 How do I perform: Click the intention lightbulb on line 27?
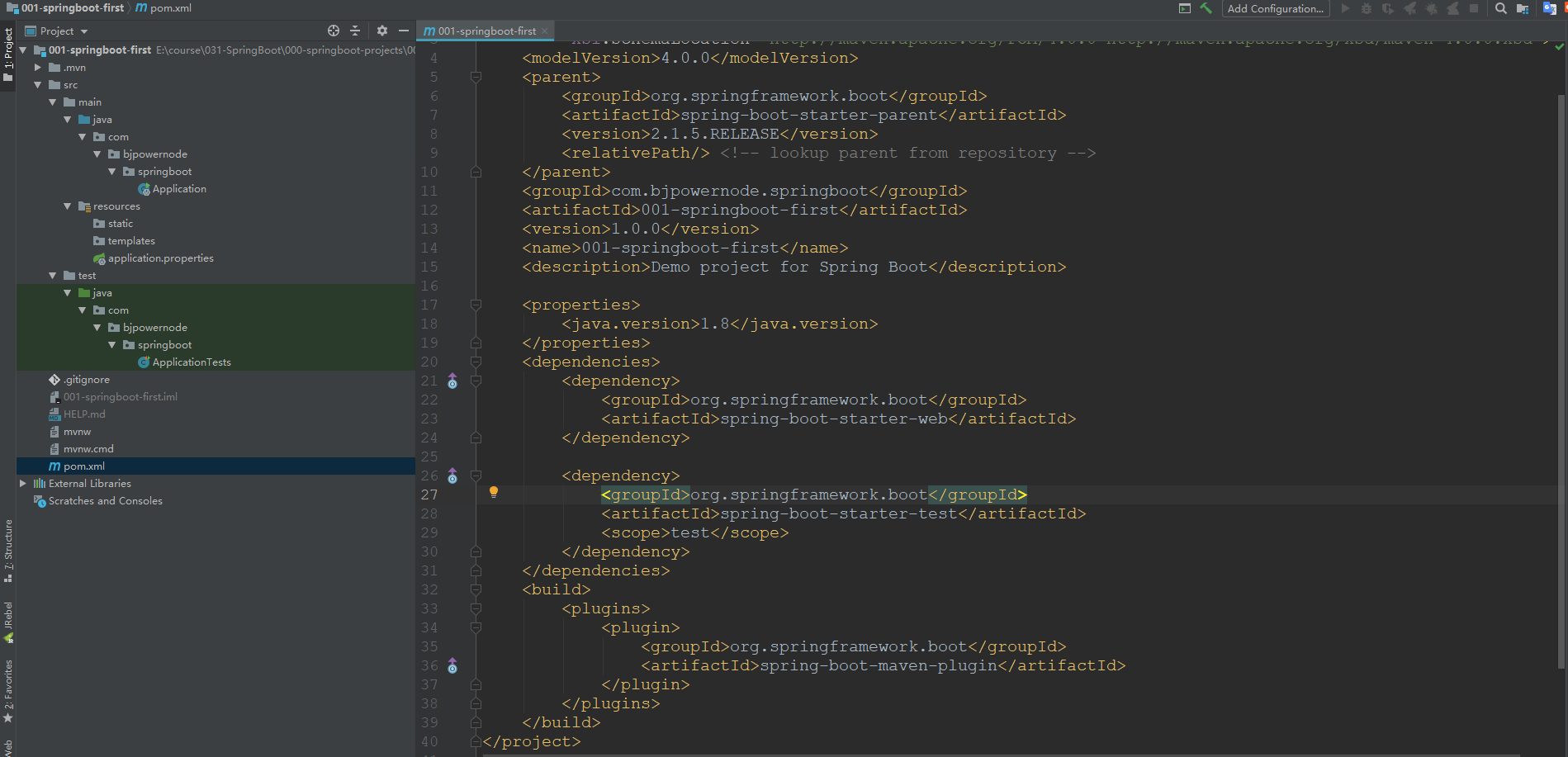(x=494, y=492)
